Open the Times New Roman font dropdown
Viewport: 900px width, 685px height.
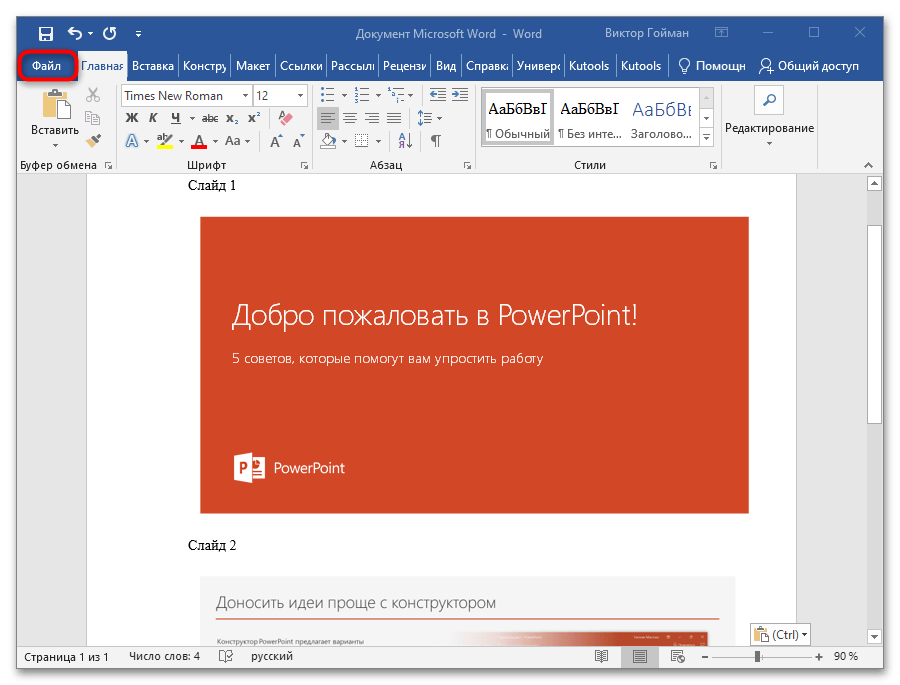tap(245, 96)
